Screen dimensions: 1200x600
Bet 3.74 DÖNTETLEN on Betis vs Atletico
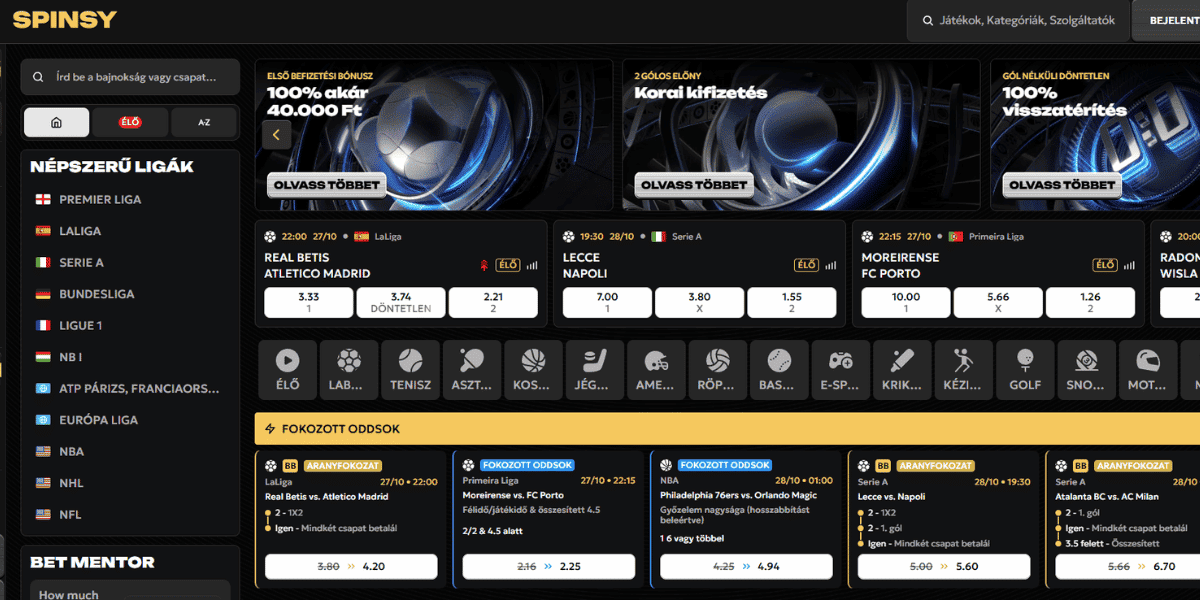pyautogui.click(x=401, y=303)
